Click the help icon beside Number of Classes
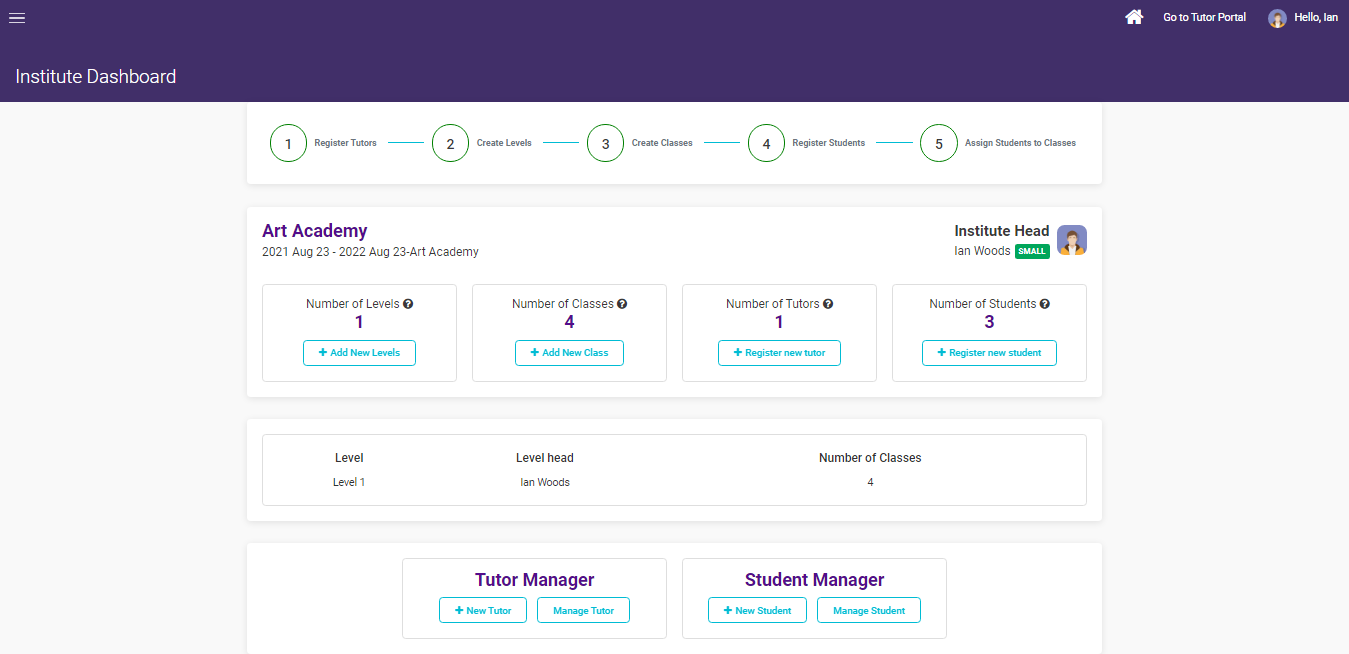 pyautogui.click(x=622, y=303)
